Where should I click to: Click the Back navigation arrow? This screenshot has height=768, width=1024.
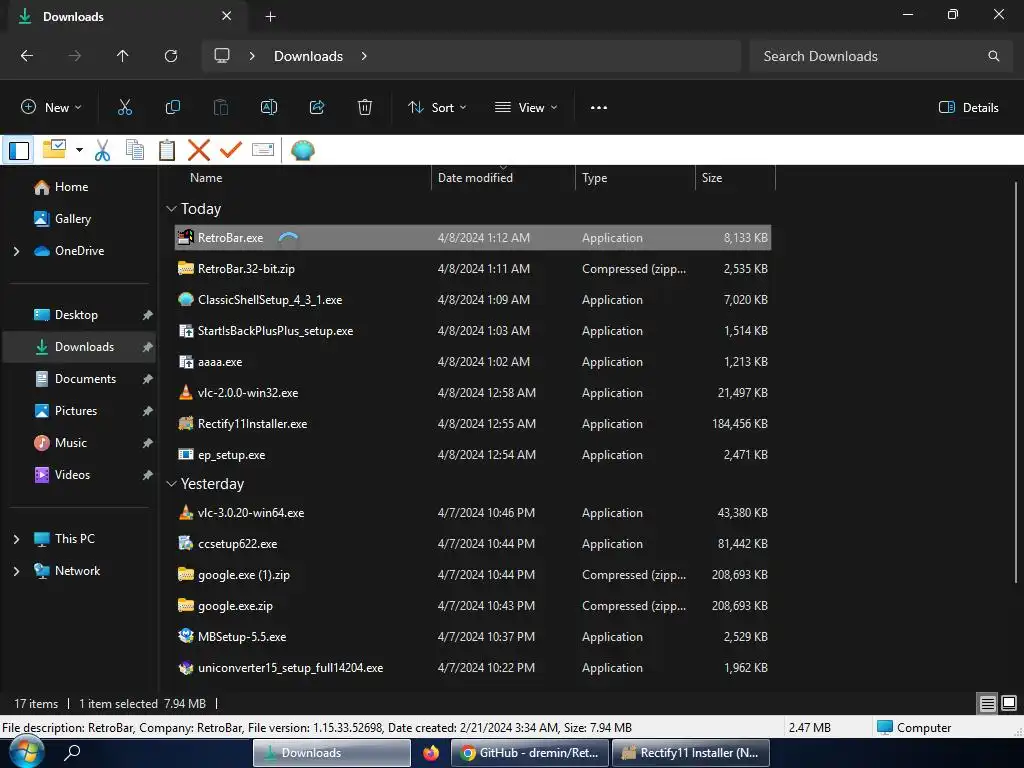click(27, 56)
